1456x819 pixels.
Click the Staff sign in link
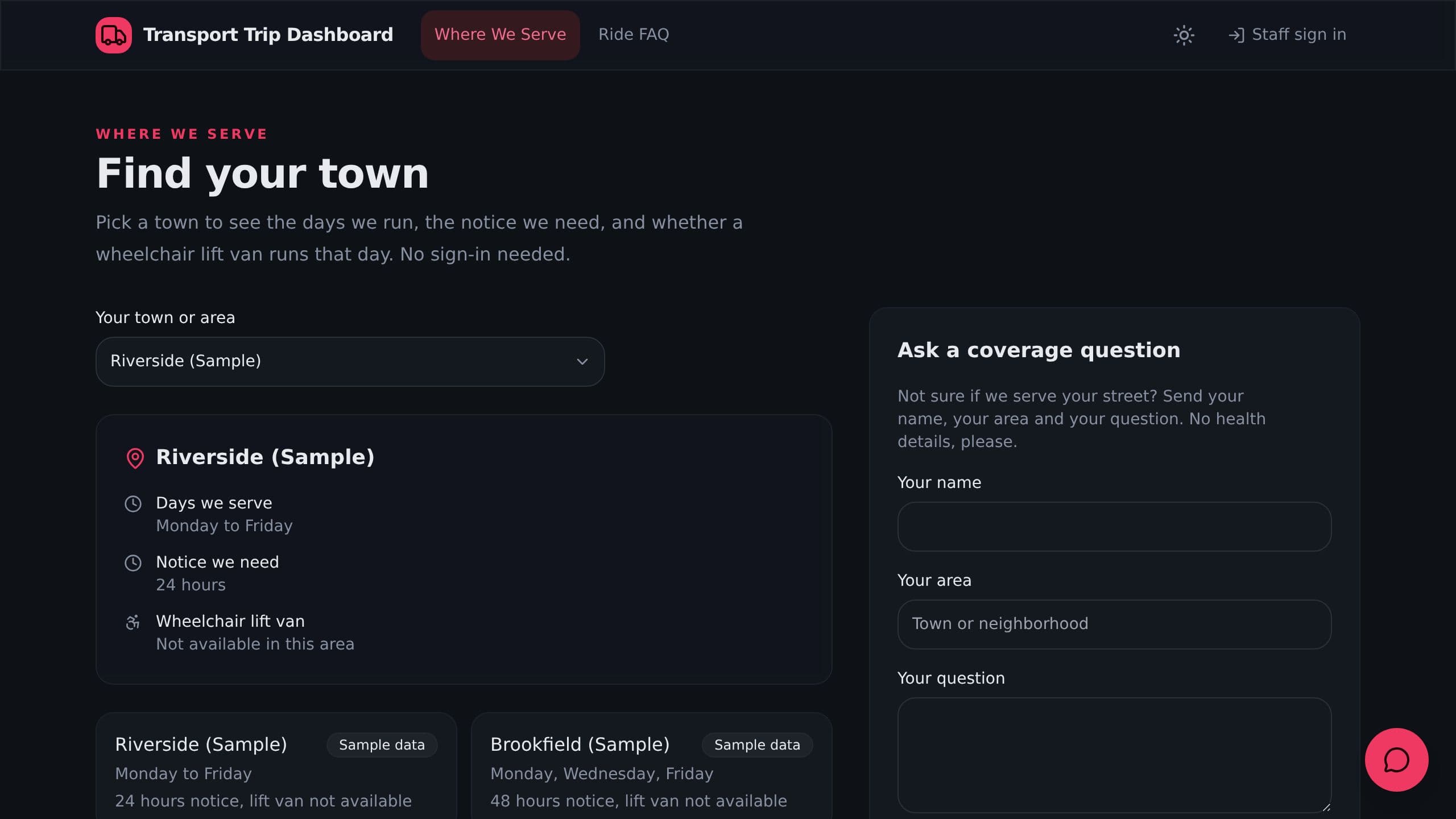point(1287,35)
